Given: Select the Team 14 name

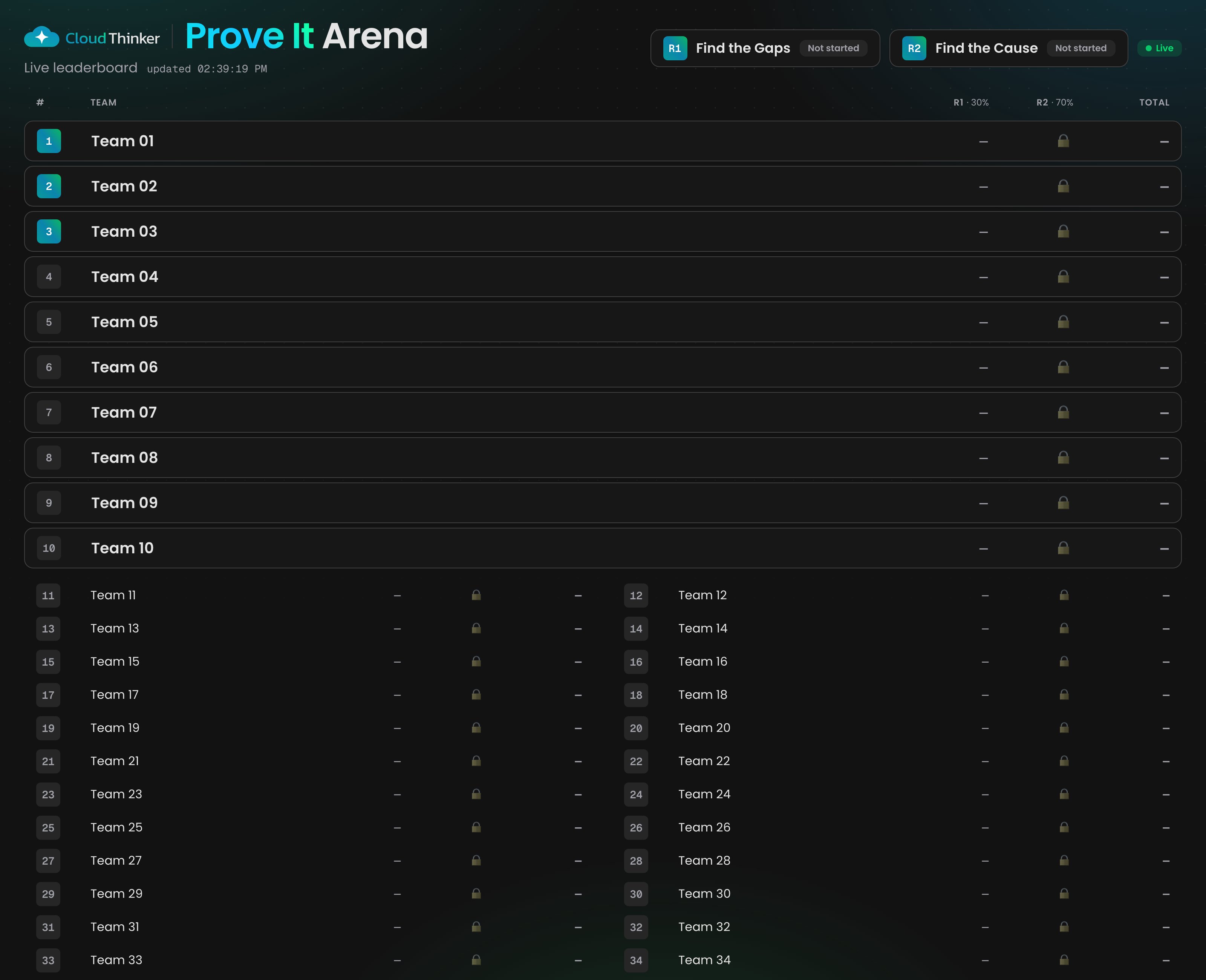Looking at the screenshot, I should tap(702, 628).
